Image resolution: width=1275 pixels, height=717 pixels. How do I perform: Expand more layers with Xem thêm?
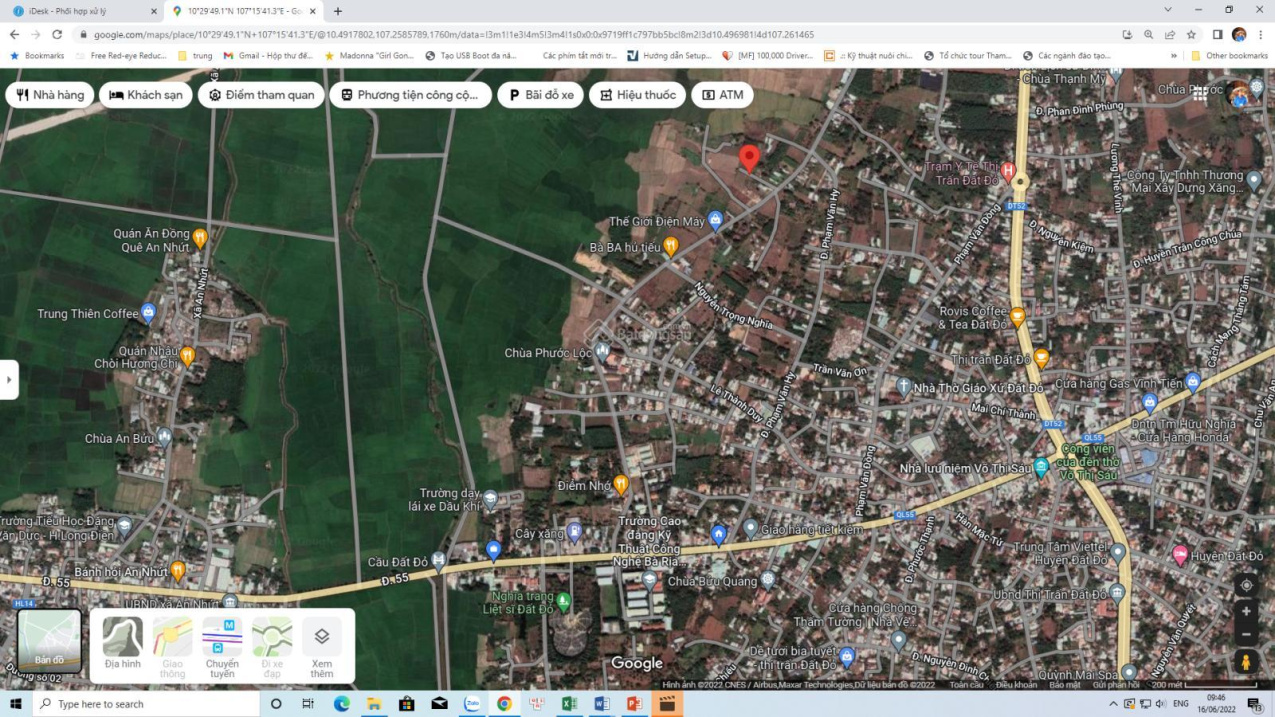[322, 643]
